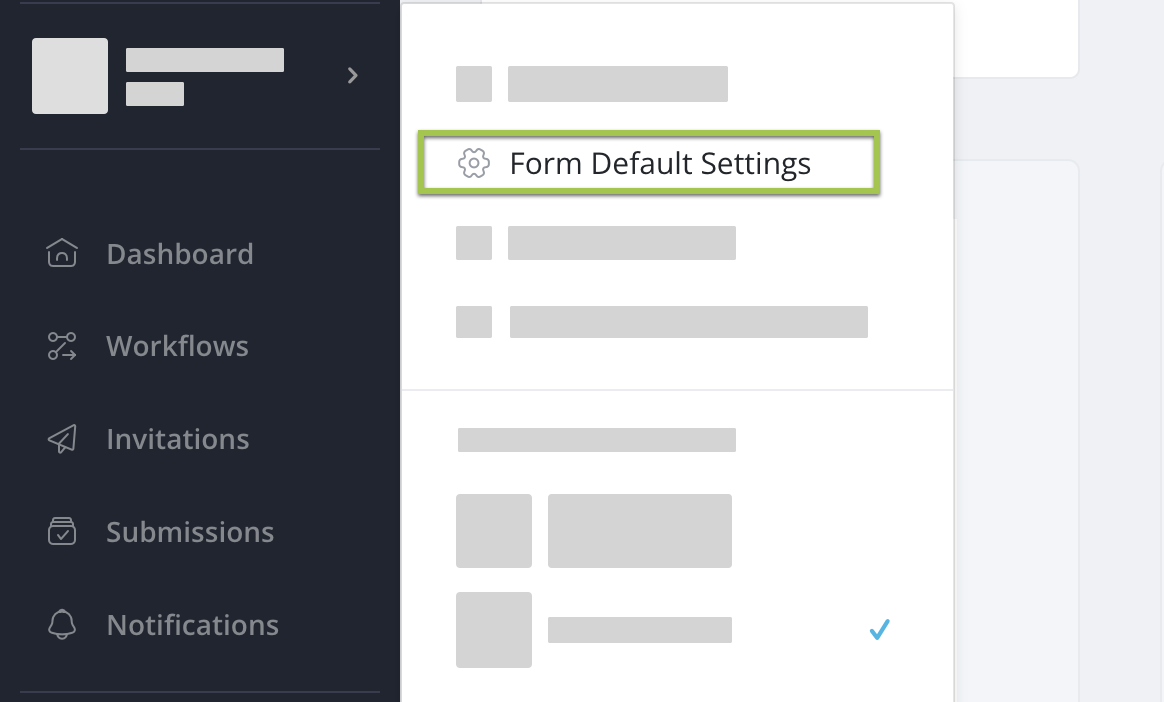The width and height of the screenshot is (1164, 702).
Task: Click the Submissions inbox checkmark icon
Action: [x=62, y=532]
